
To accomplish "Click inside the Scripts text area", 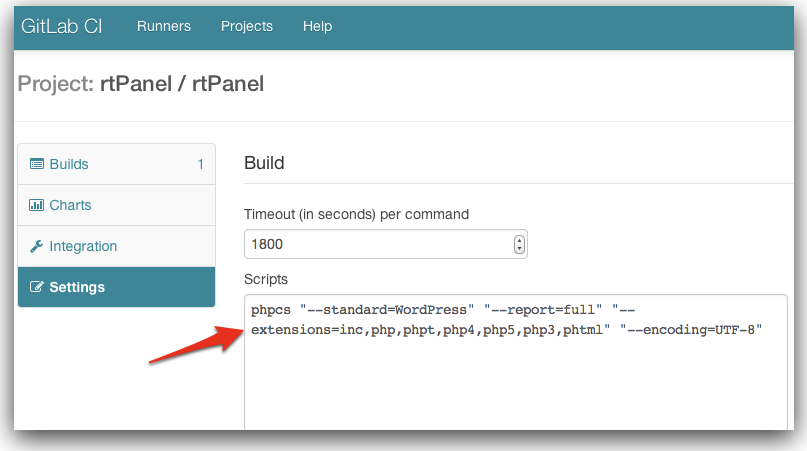I will (516, 361).
